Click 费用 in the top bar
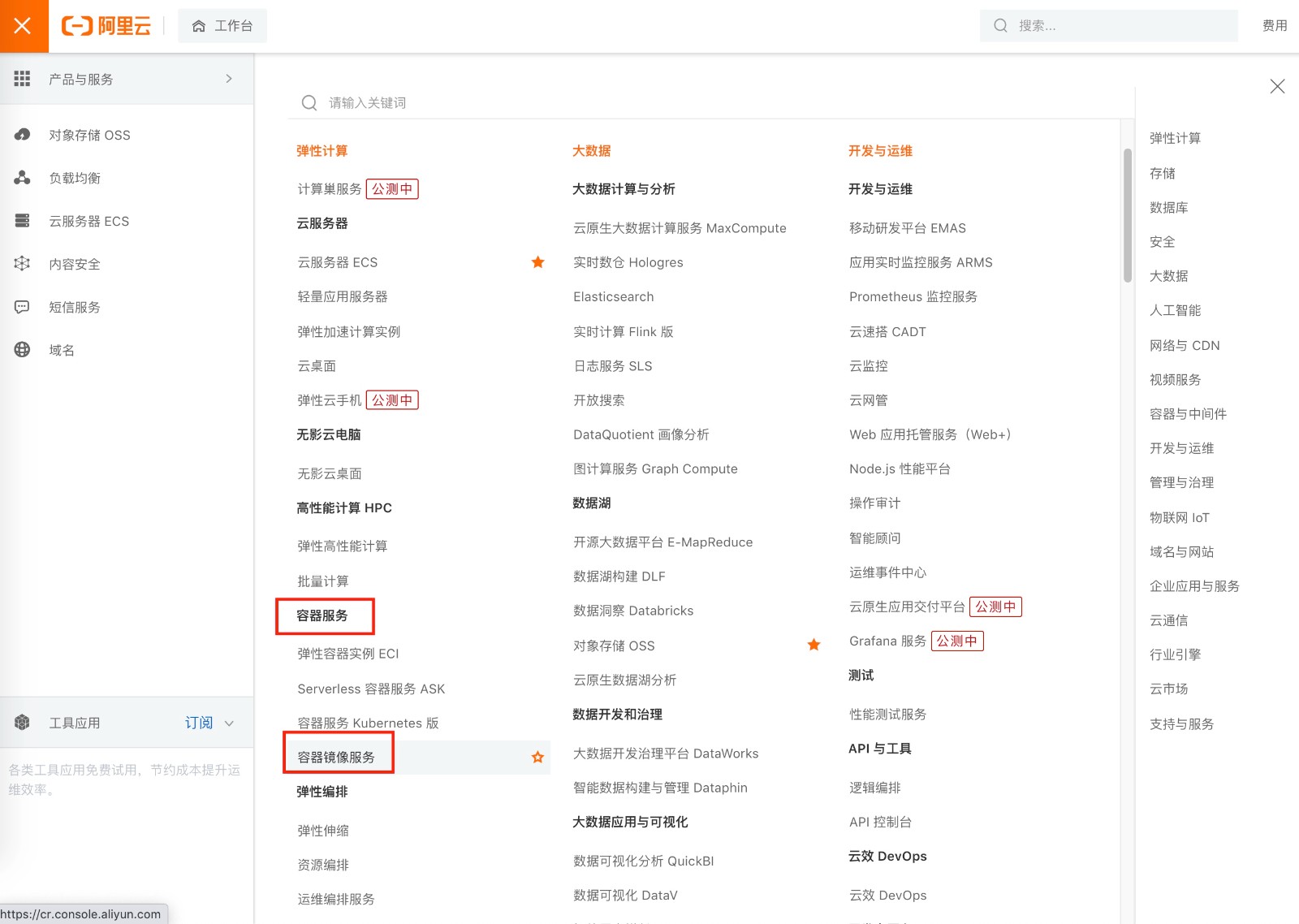 [x=1275, y=26]
